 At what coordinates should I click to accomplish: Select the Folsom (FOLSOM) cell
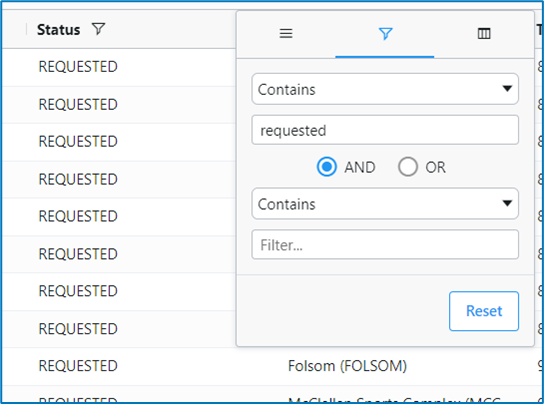click(x=347, y=366)
